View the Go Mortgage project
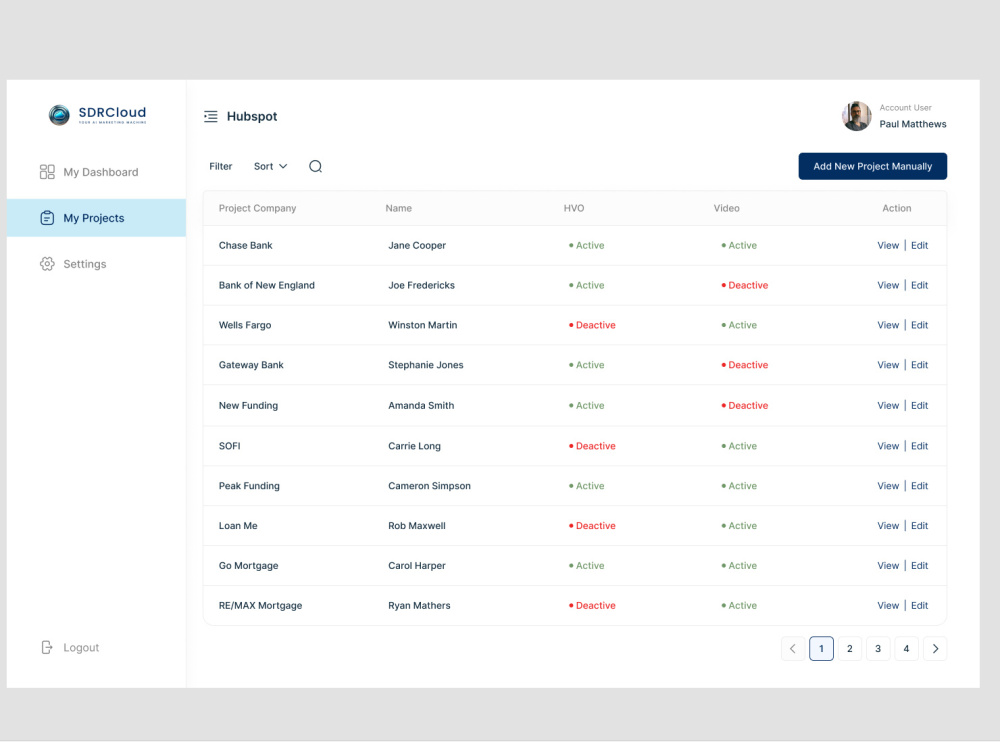 point(888,566)
